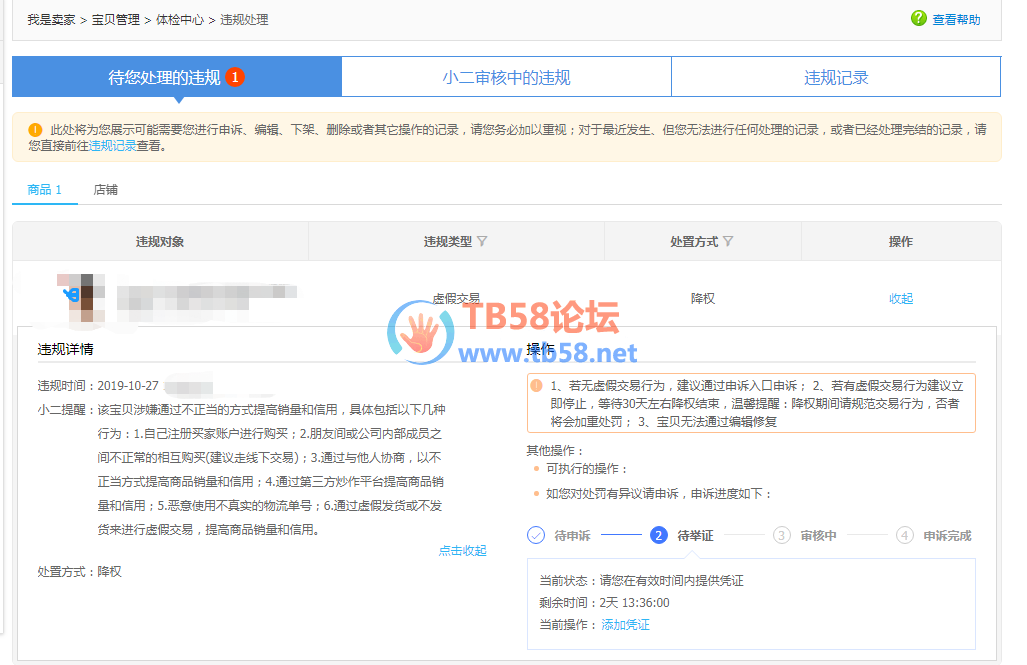Click the 待申诉 checkmark step icon
Screen dimensions: 1027x665
tap(536, 535)
